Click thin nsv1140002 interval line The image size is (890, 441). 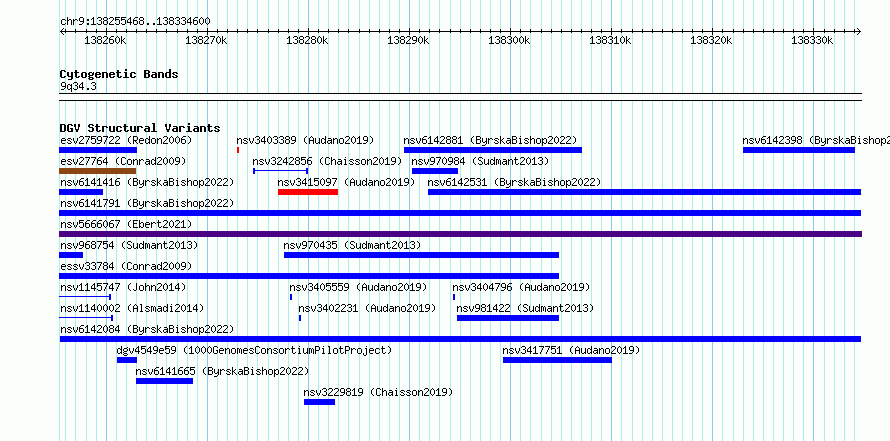tap(86, 318)
